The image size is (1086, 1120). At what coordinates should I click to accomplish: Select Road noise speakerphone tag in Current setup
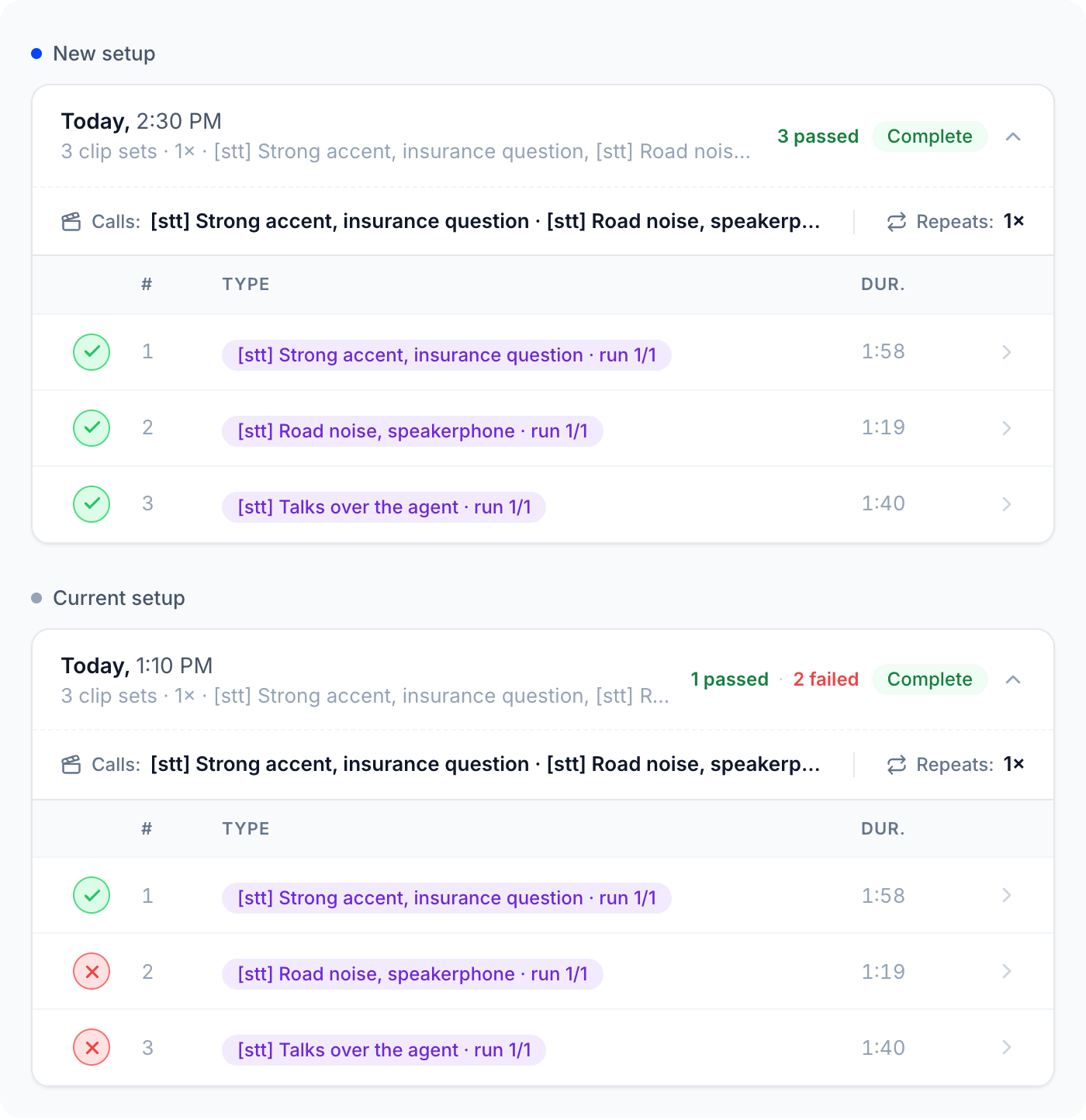click(x=413, y=974)
